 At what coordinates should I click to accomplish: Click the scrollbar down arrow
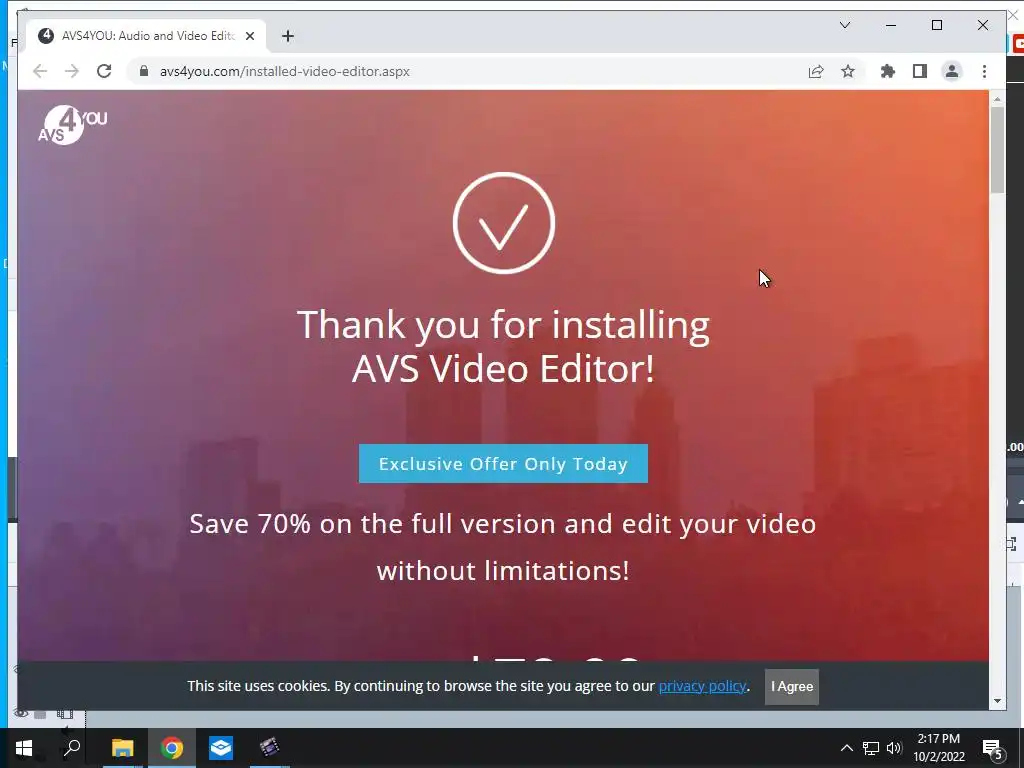pos(997,701)
